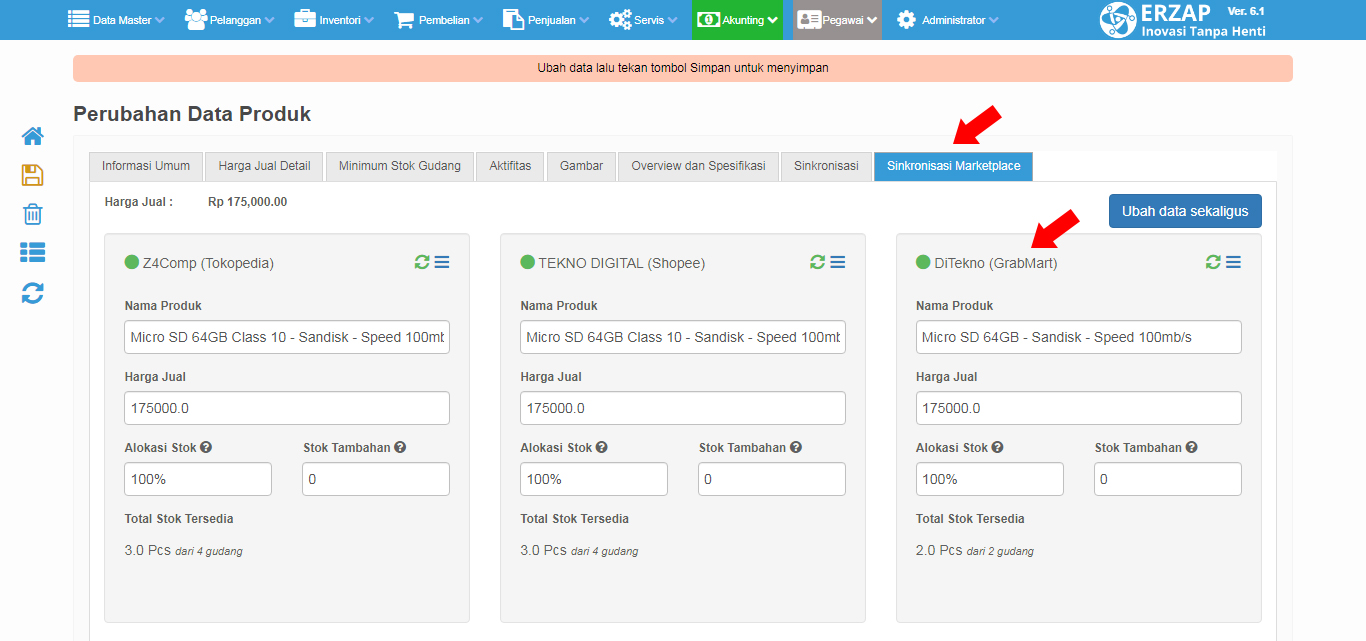Edit Nama Produk field in GrabMart card
The height and width of the screenshot is (641, 1366).
tap(1079, 337)
